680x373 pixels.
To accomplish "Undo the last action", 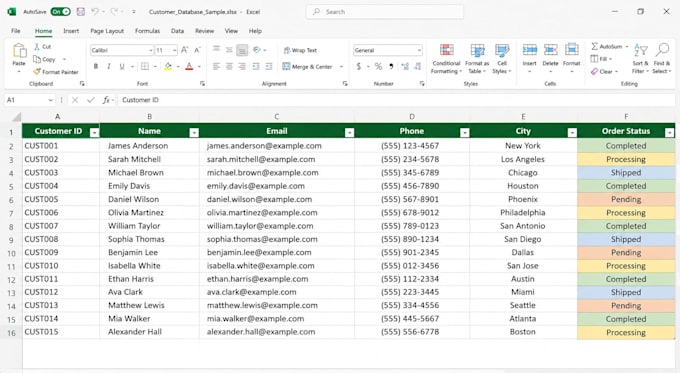I will click(95, 12).
